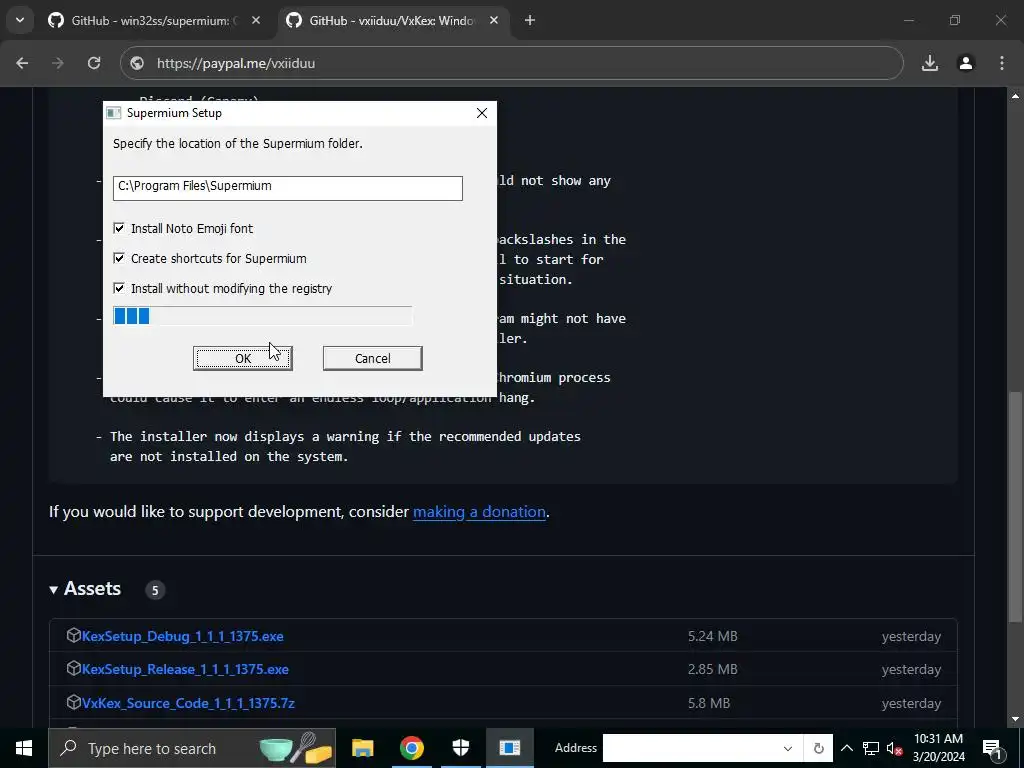This screenshot has width=1024, height=768.
Task: Click the 5.8 MB file size
Action: point(709,703)
